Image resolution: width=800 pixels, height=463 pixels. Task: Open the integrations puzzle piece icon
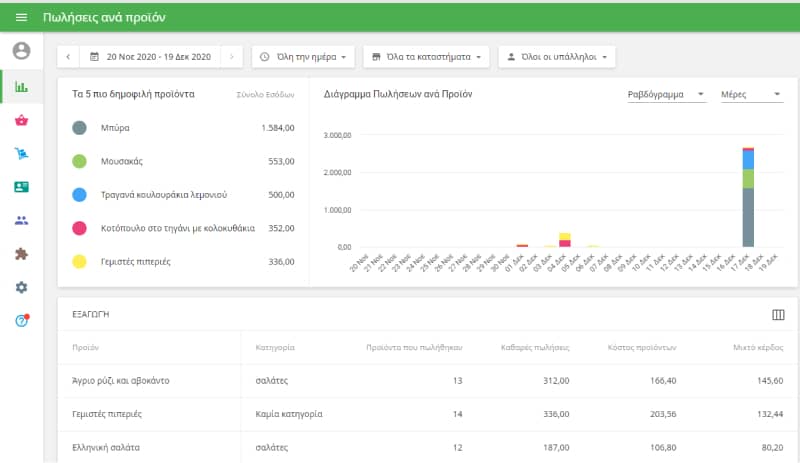point(21,254)
